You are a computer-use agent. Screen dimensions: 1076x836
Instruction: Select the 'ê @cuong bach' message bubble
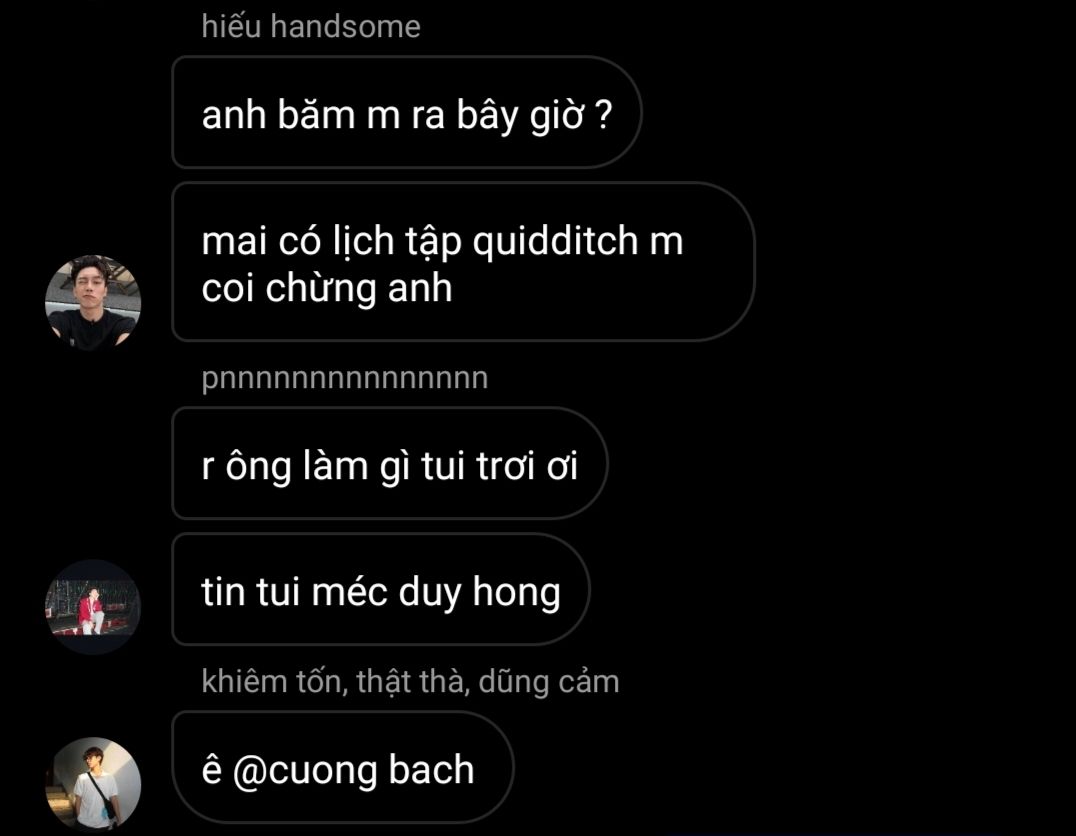[x=342, y=767]
